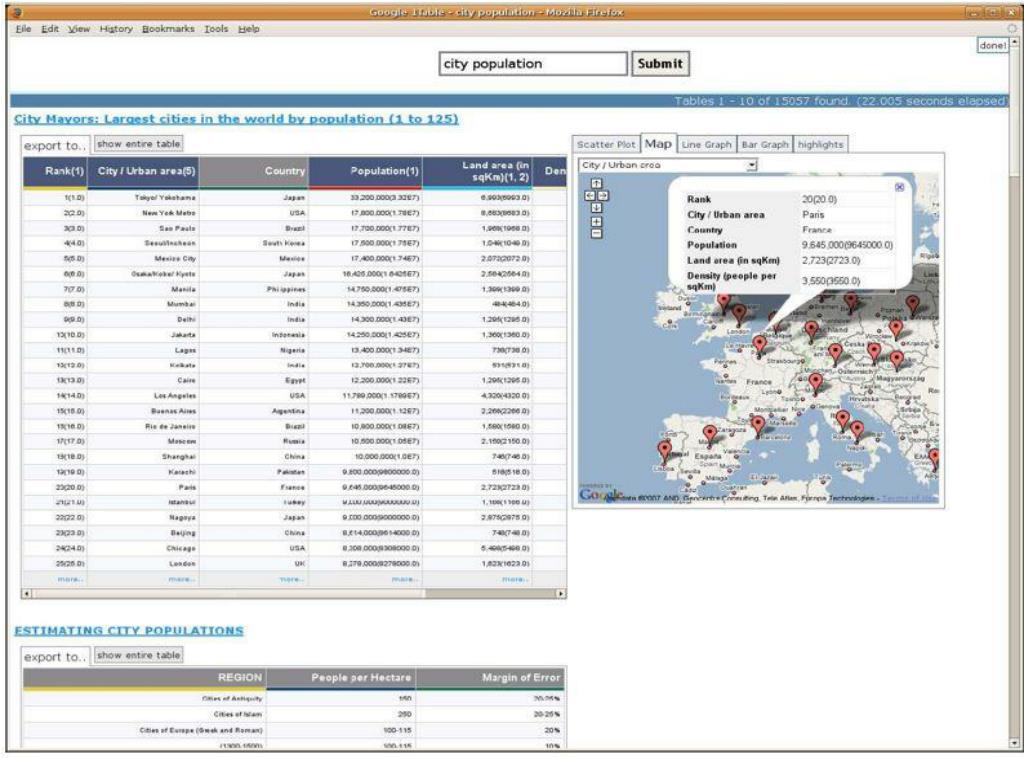
Task: Click the Paris cell in city table
Action: pyautogui.click(x=144, y=487)
